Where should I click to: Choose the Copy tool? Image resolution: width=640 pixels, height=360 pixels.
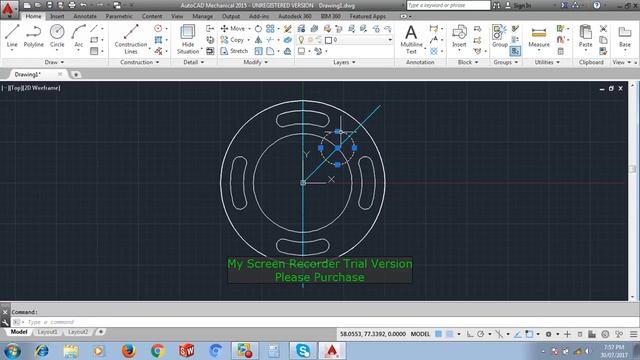[x=233, y=40]
